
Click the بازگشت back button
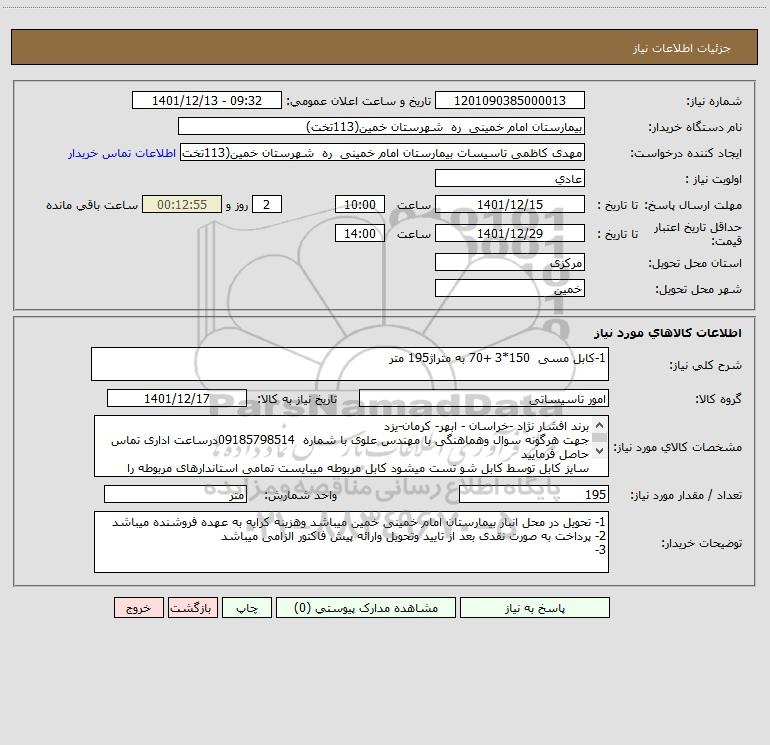tap(192, 608)
